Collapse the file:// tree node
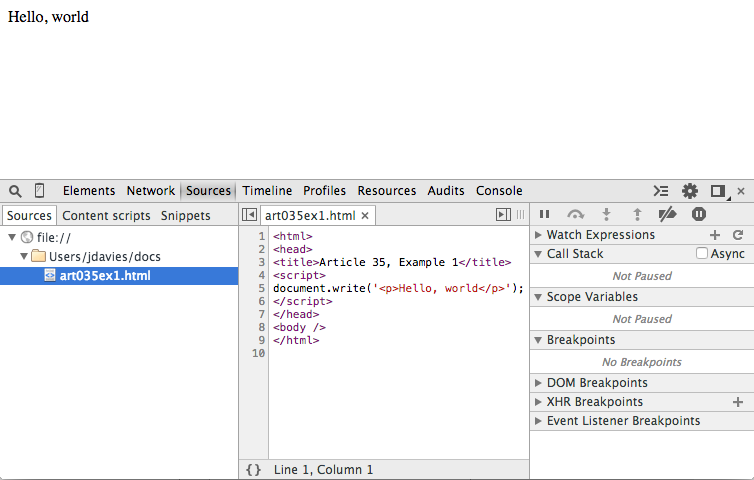The image size is (754, 480). coord(13,237)
